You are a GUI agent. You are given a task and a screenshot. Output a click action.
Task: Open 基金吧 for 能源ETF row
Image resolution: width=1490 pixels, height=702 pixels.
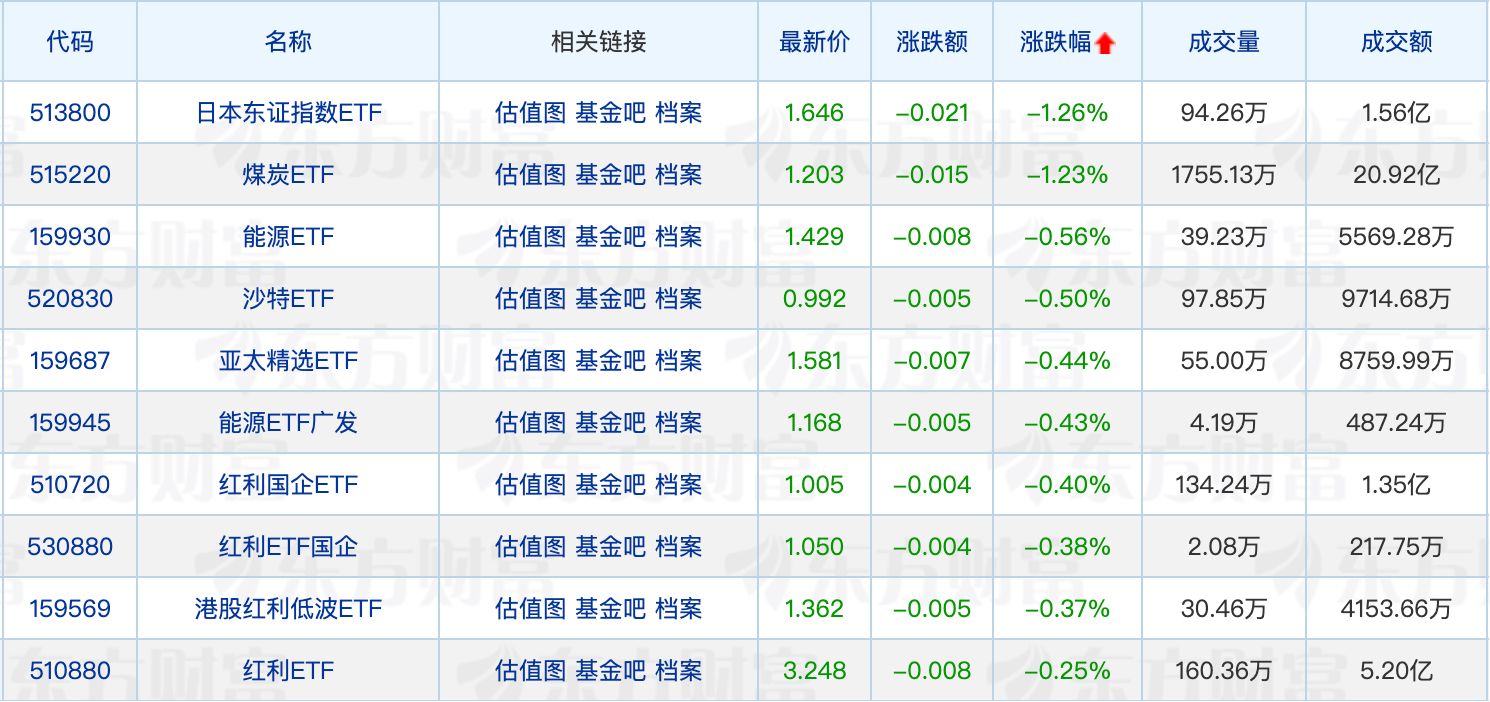[x=610, y=237]
